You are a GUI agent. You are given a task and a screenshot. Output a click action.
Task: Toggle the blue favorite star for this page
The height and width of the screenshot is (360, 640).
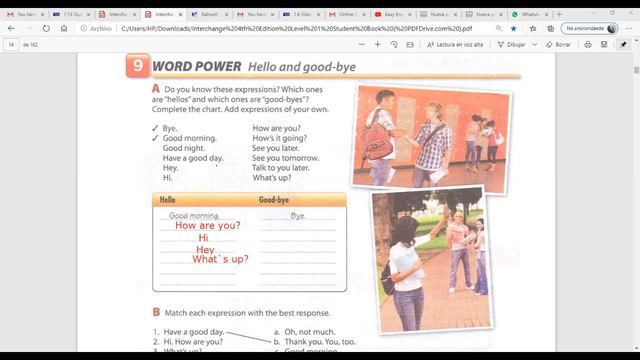514,29
